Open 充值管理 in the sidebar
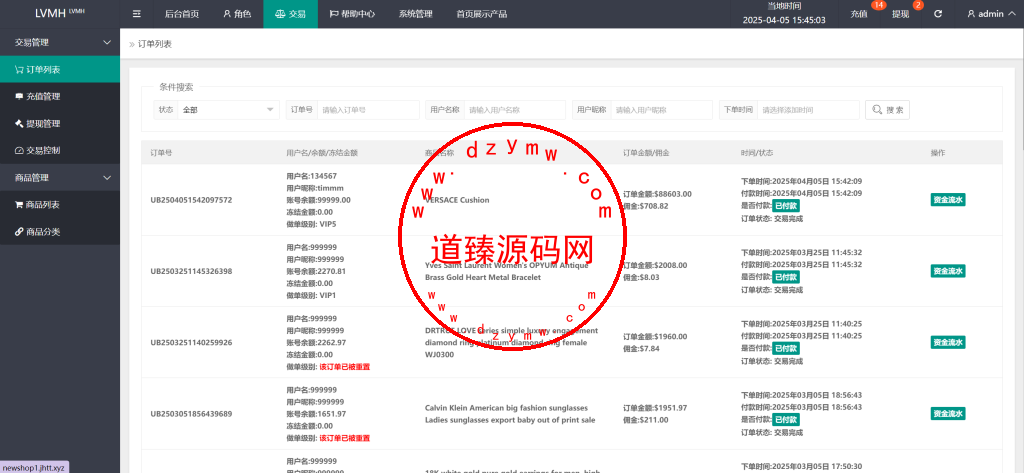The height and width of the screenshot is (473, 1024). pos(59,97)
